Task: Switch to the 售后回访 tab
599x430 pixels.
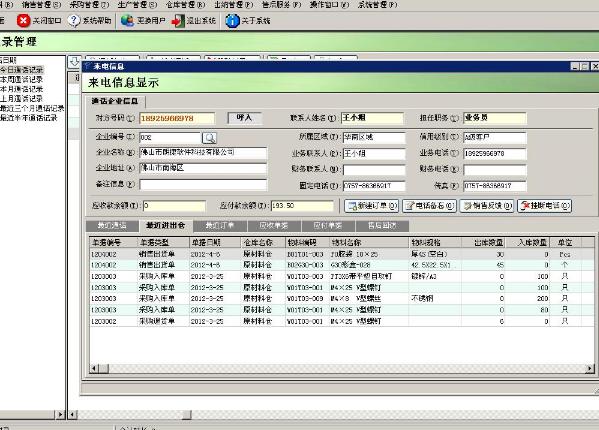Action: click(382, 226)
